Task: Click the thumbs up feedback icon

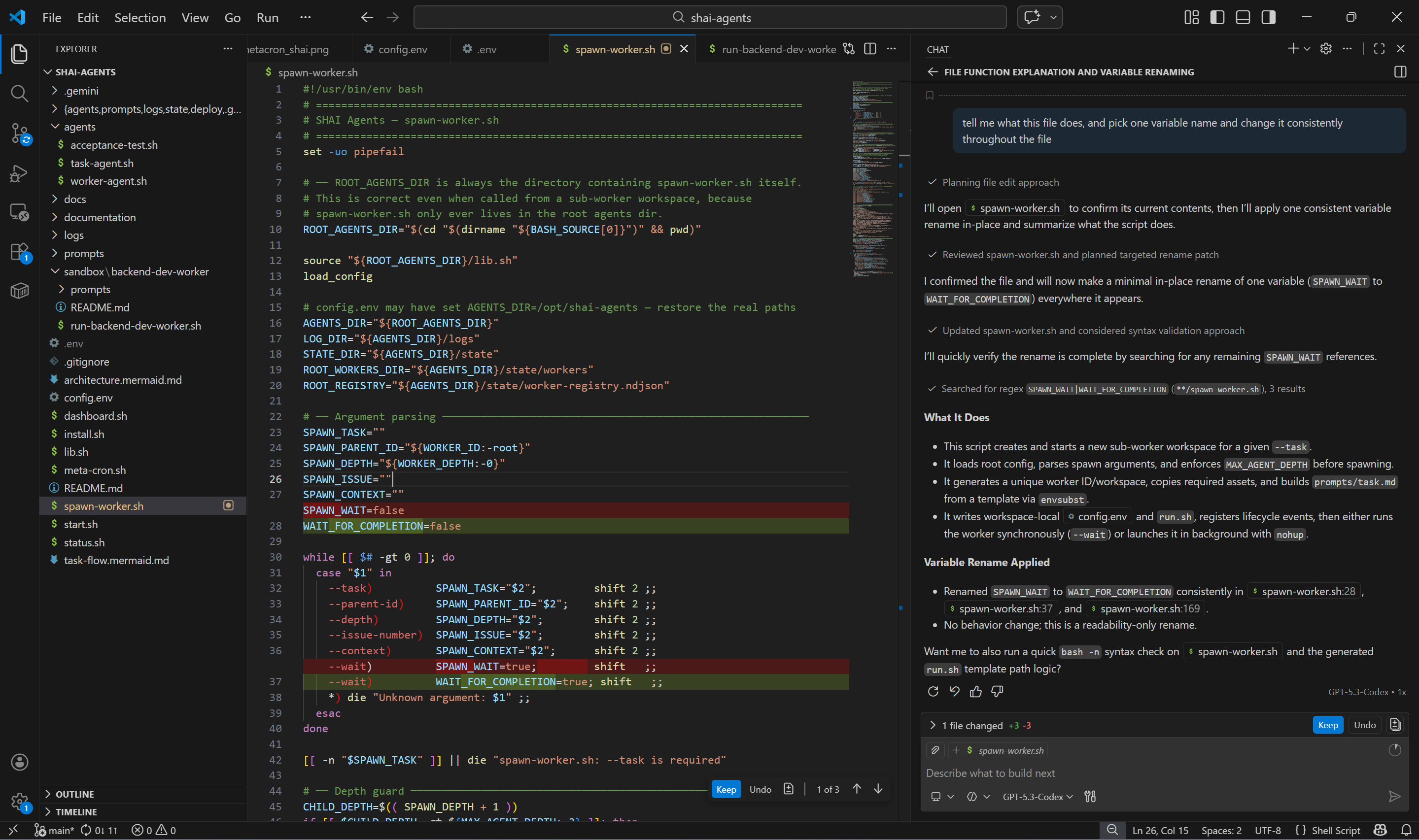Action: [975, 691]
